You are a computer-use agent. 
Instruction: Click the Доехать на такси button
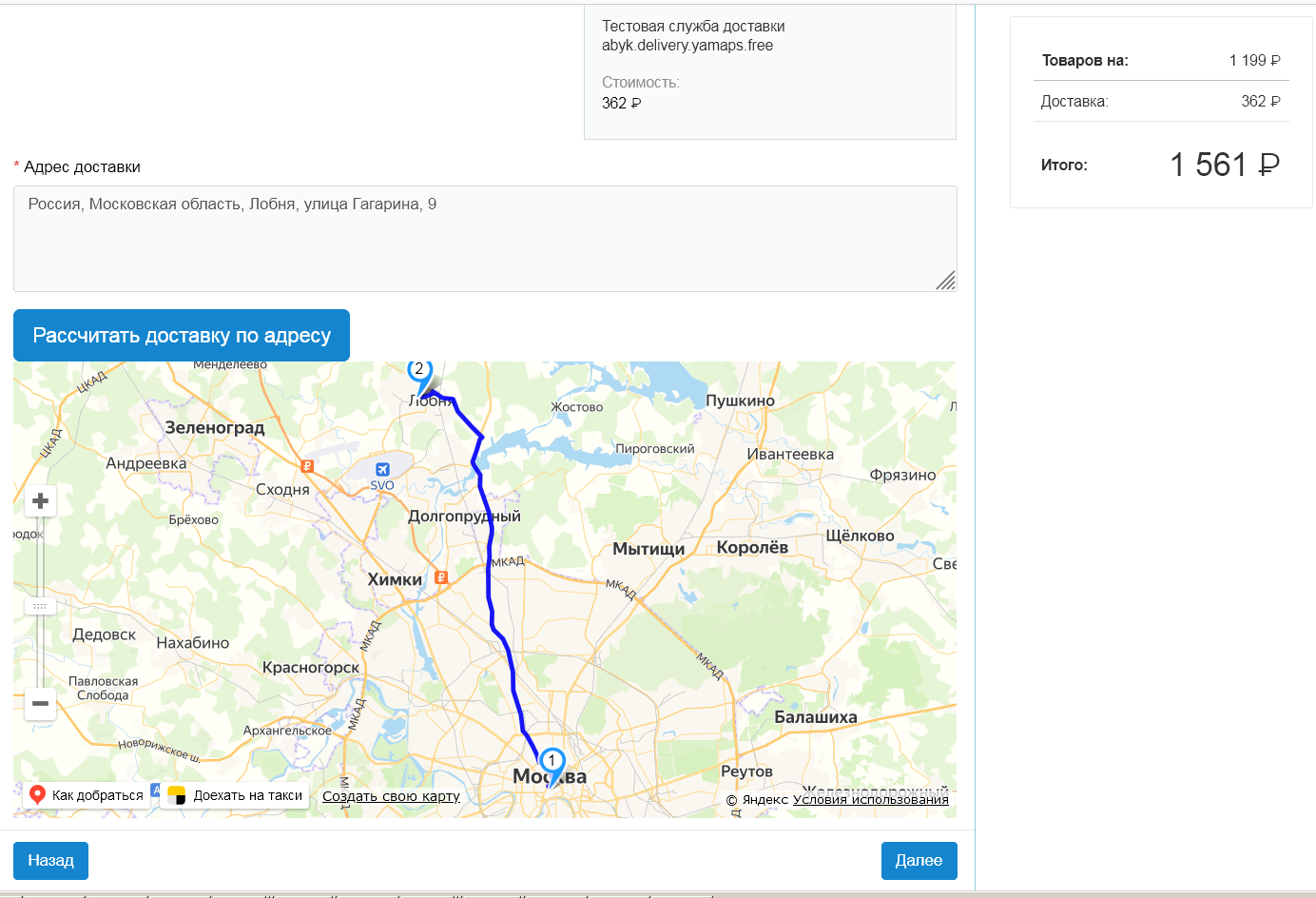coord(235,795)
